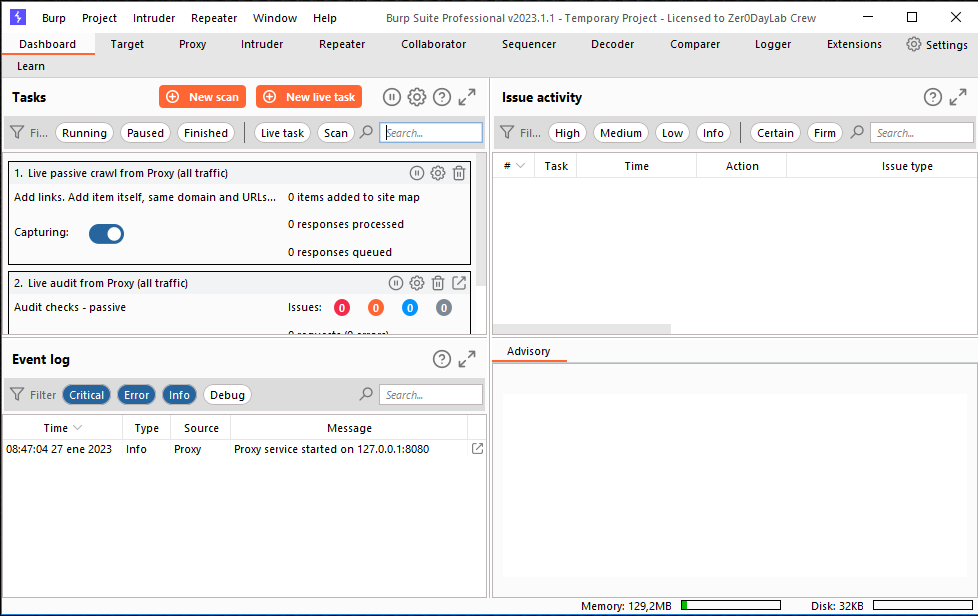Start a New scan
The height and width of the screenshot is (616, 978).
click(202, 97)
